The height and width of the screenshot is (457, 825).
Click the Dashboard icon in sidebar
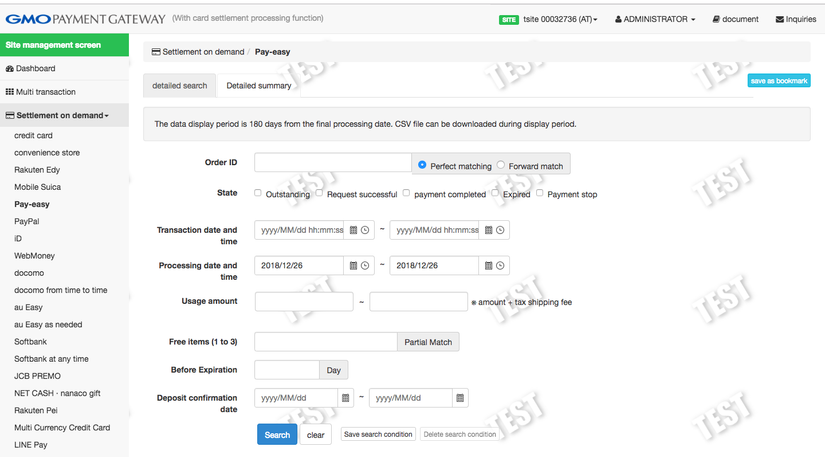10,69
